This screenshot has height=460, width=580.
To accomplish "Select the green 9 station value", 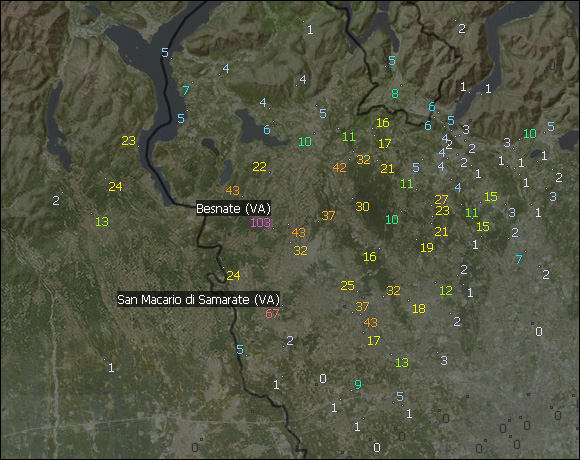I will pyautogui.click(x=358, y=385).
